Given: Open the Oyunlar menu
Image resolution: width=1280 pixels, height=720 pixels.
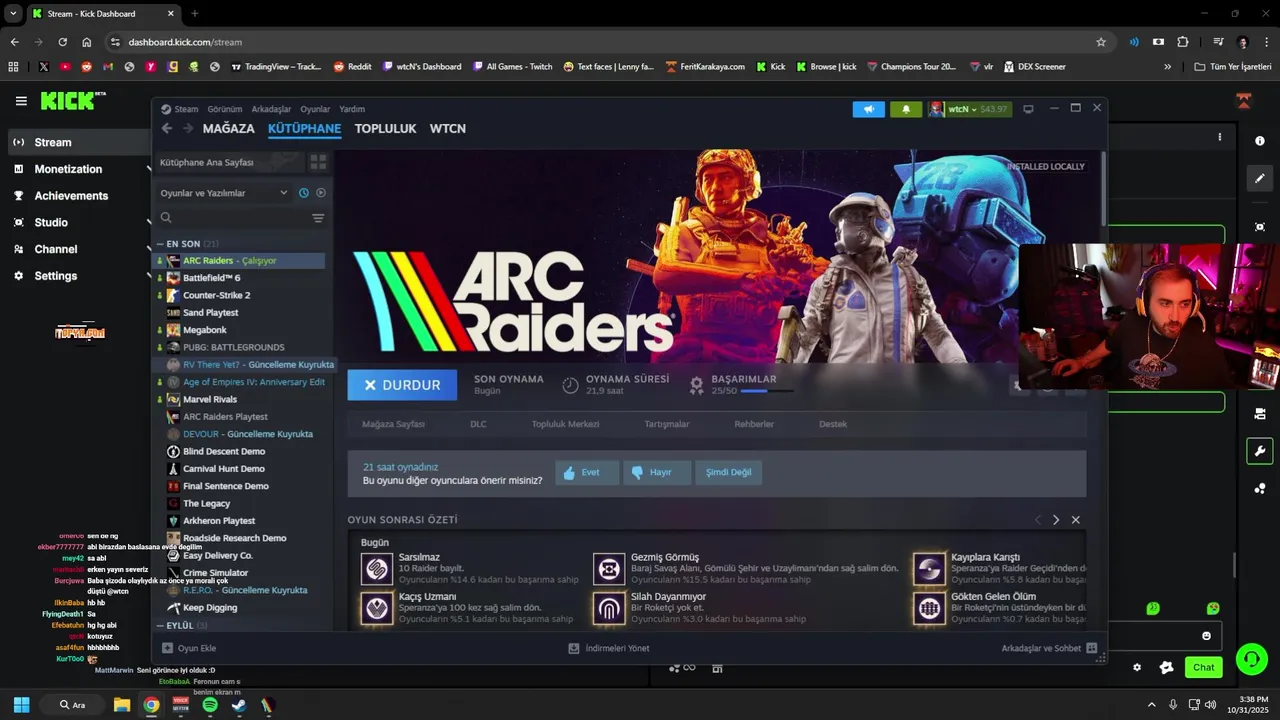Looking at the screenshot, I should tap(315, 109).
